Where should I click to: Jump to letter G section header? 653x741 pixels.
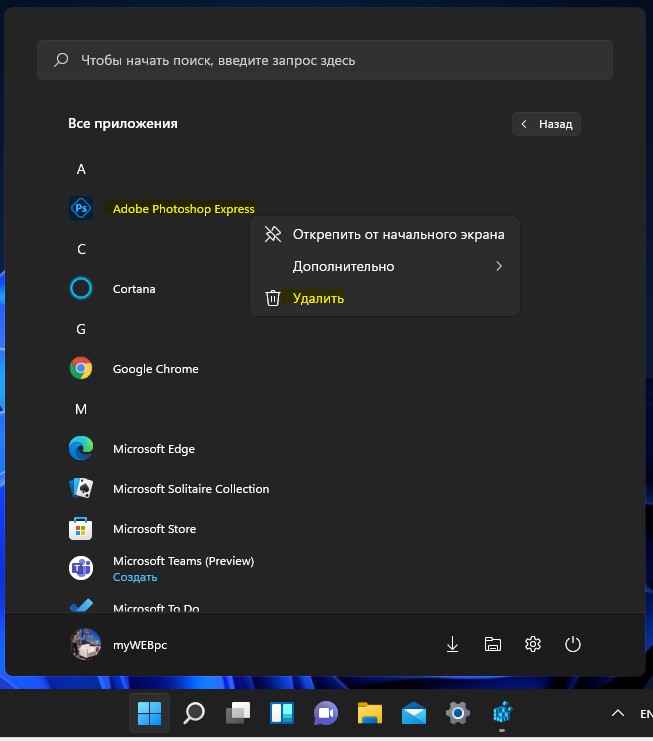[x=81, y=329]
